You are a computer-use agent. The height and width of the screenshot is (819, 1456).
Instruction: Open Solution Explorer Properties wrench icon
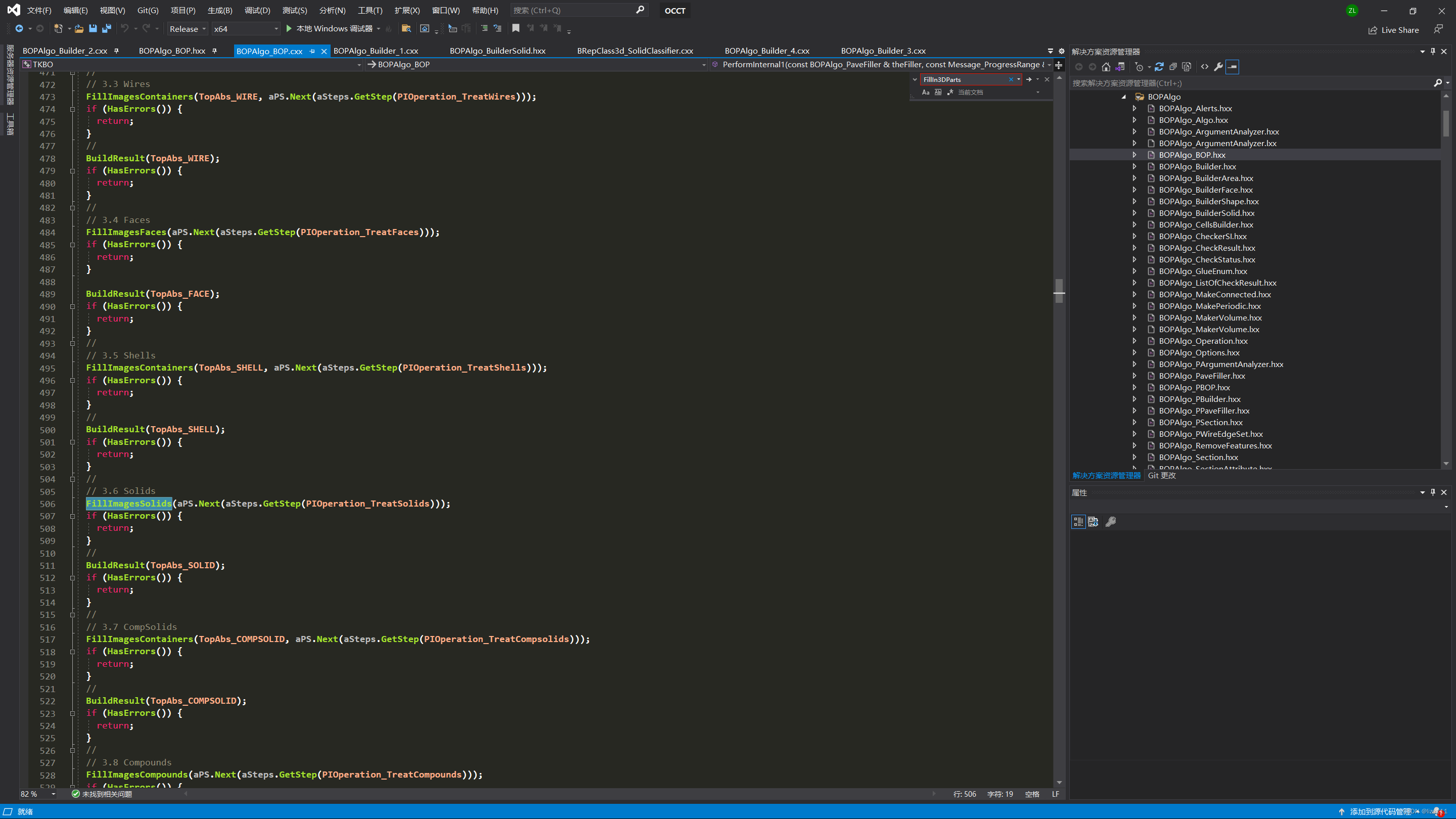coord(1218,67)
